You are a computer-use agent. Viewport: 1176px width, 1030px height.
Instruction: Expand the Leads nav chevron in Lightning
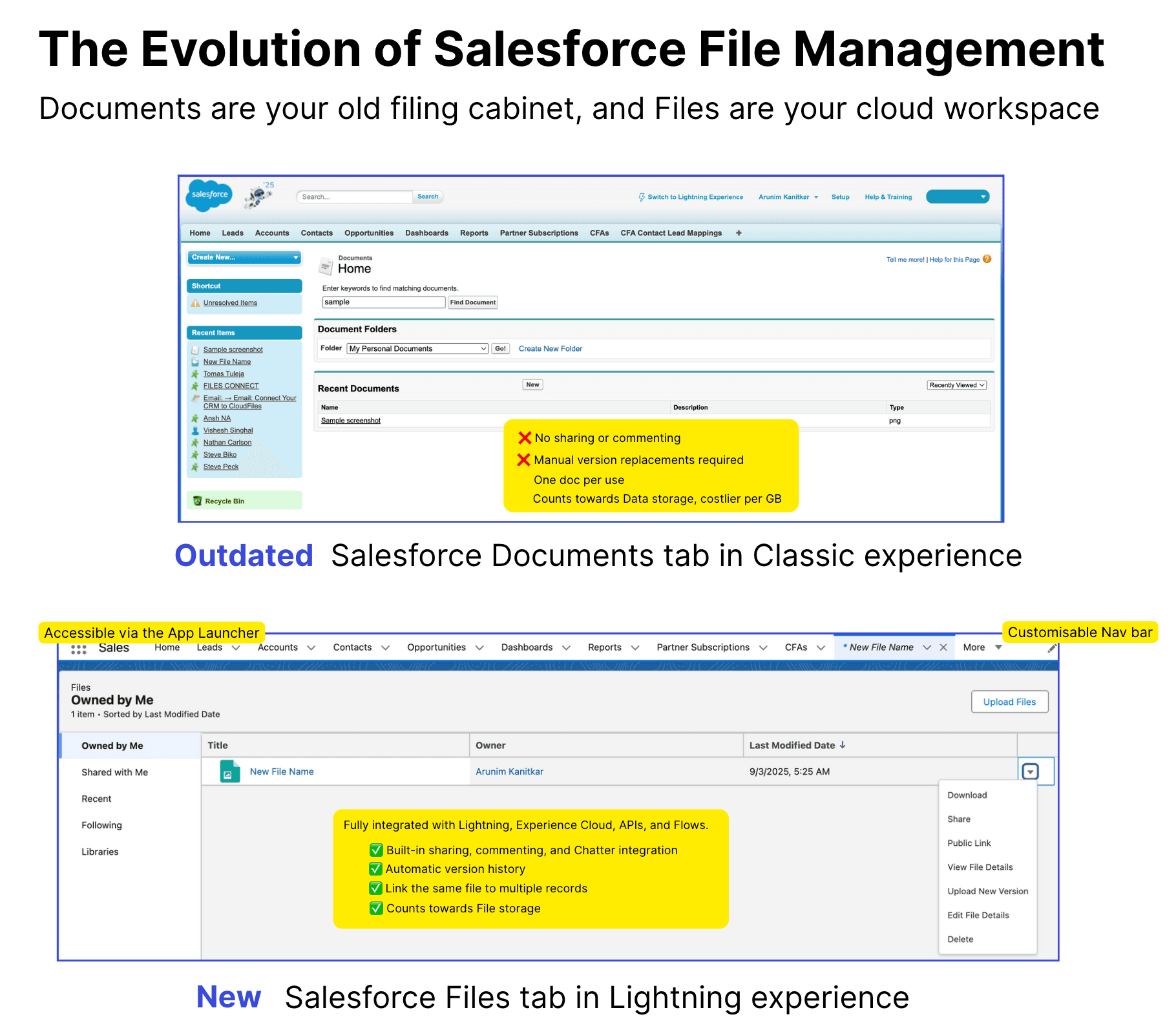click(236, 647)
